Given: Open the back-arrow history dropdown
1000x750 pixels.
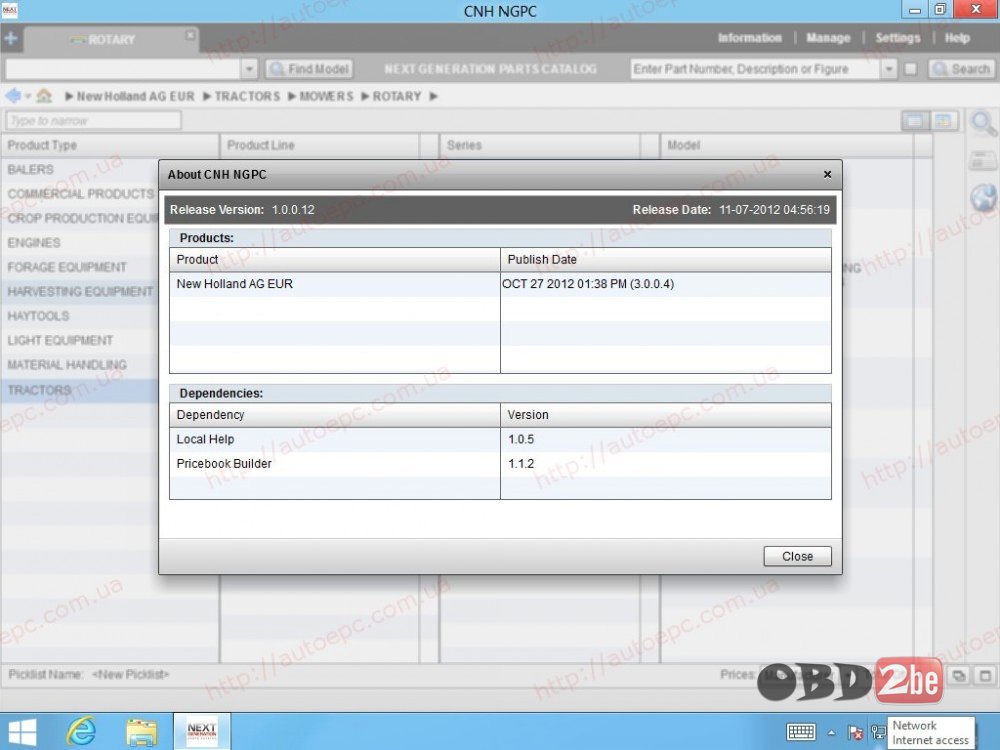Looking at the screenshot, I should (28, 97).
